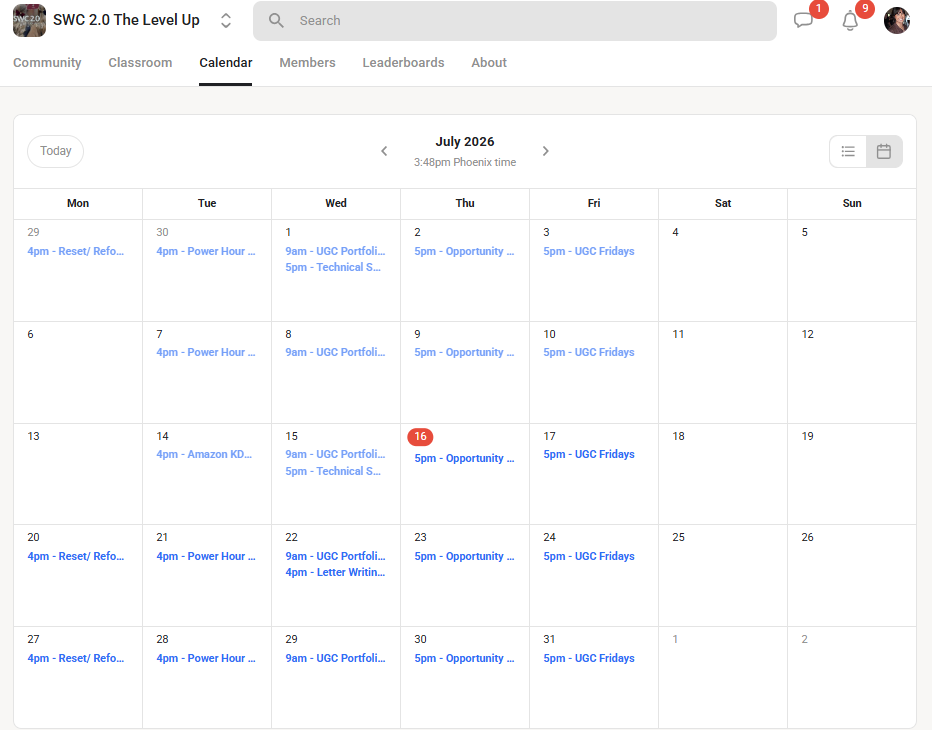The image size is (932, 730).
Task: Open July 15 9am UGC Portfolio event
Action: tap(335, 454)
